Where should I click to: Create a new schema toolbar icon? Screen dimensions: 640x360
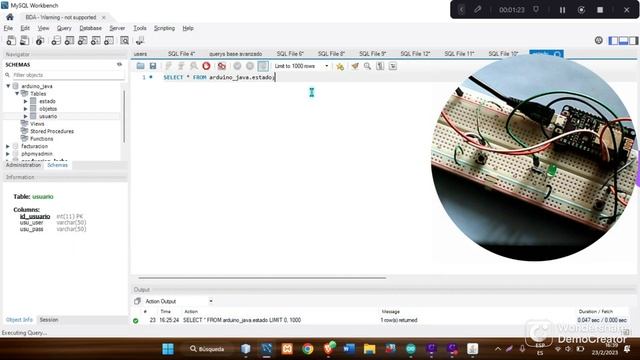click(56, 40)
